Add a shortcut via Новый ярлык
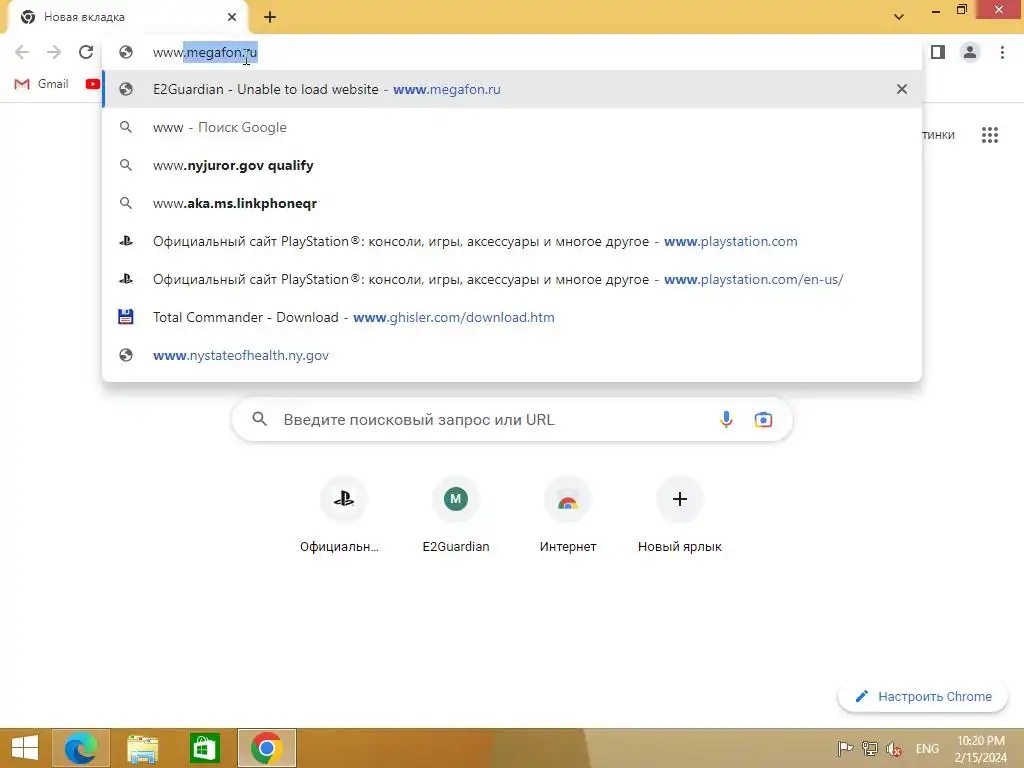The width and height of the screenshot is (1024, 768). coord(679,515)
